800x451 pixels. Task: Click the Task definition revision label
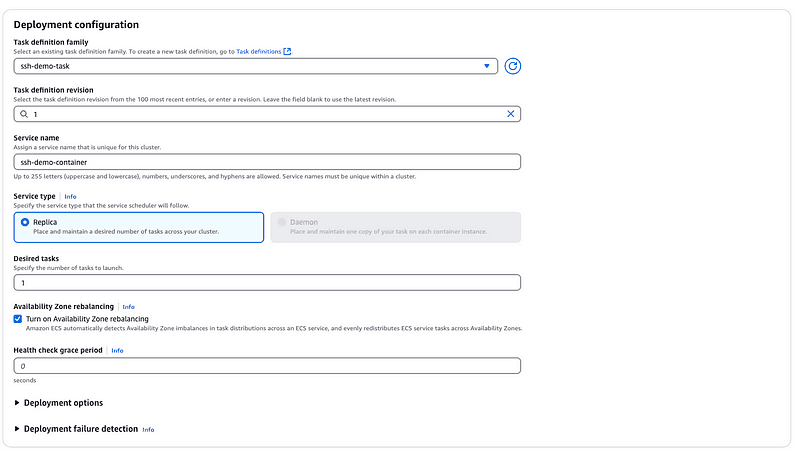[x=54, y=90]
